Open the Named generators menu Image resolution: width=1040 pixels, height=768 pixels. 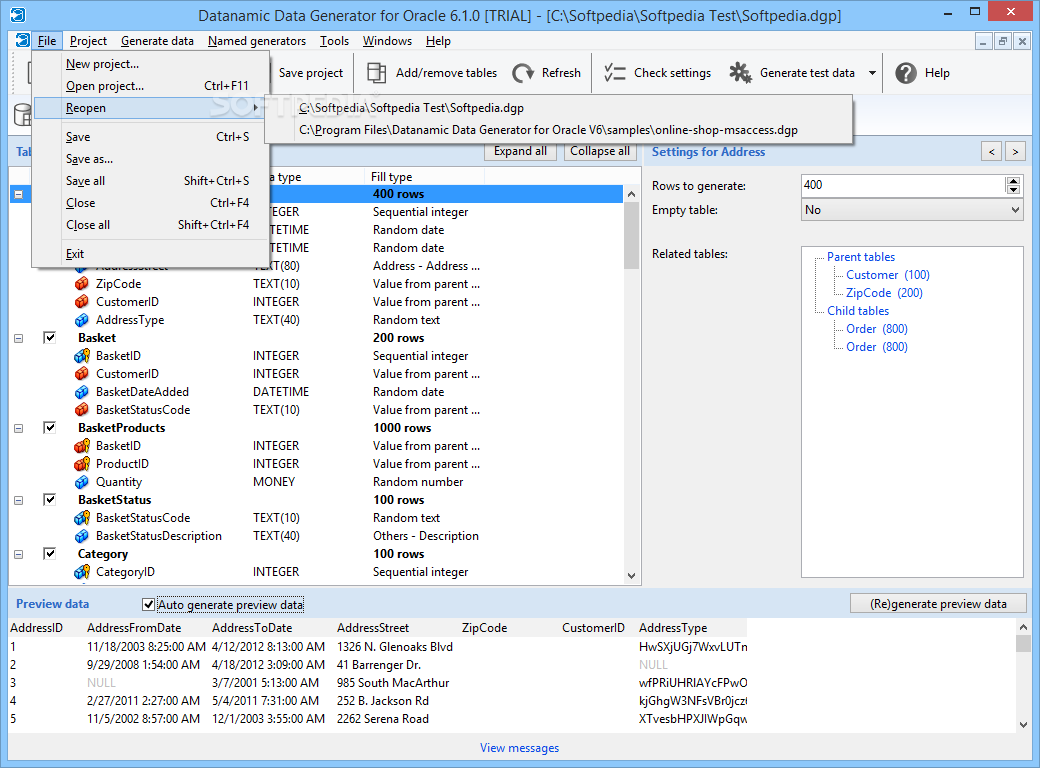pos(257,40)
